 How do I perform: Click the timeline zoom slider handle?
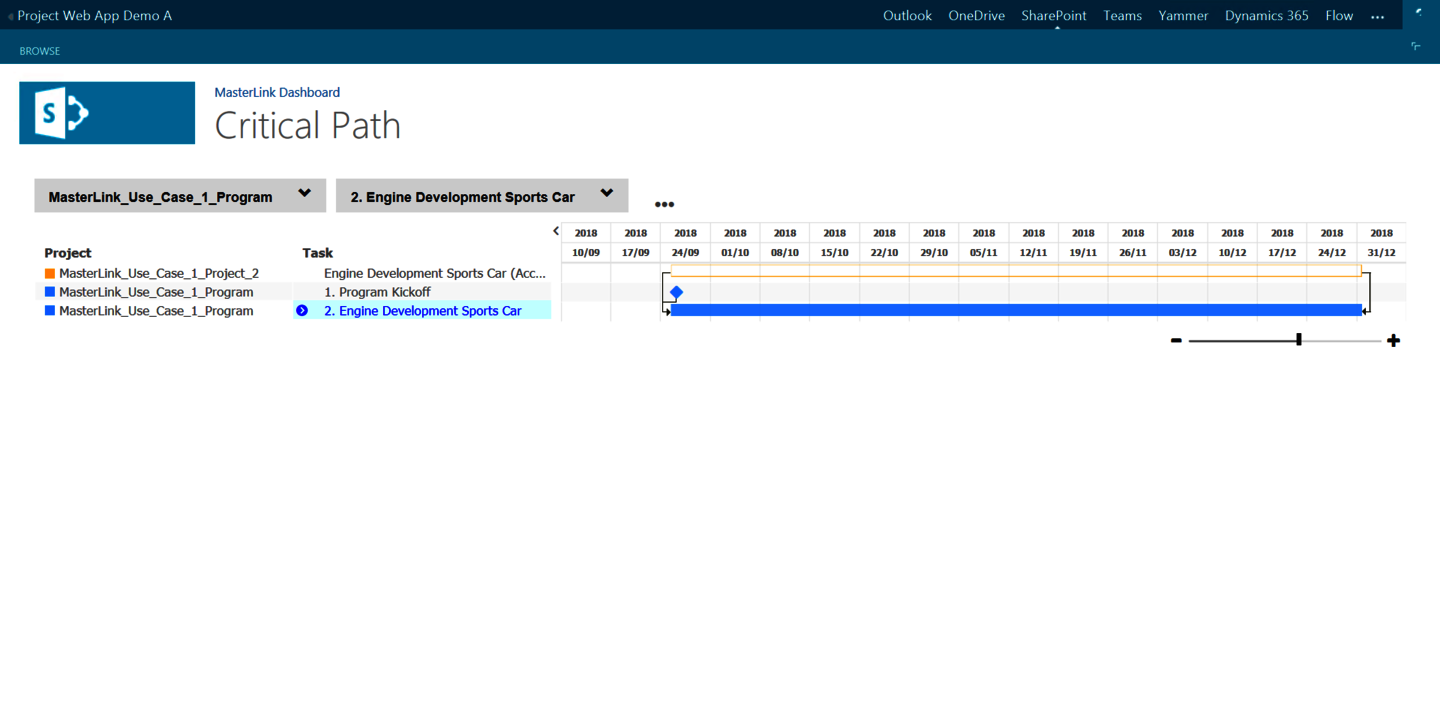click(x=1299, y=340)
